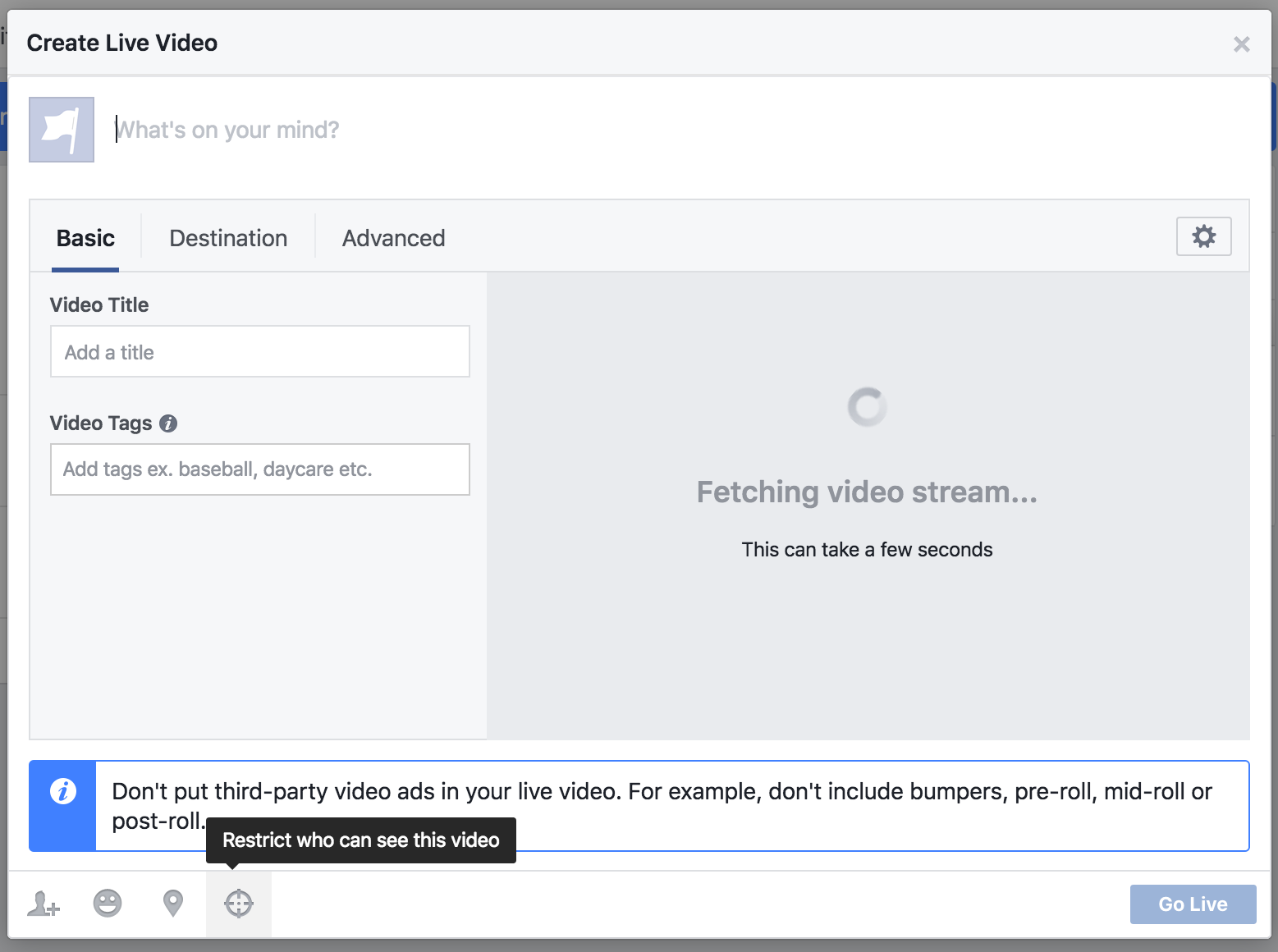Click the Video Tags info icon
This screenshot has height=952, width=1278.
(x=169, y=423)
